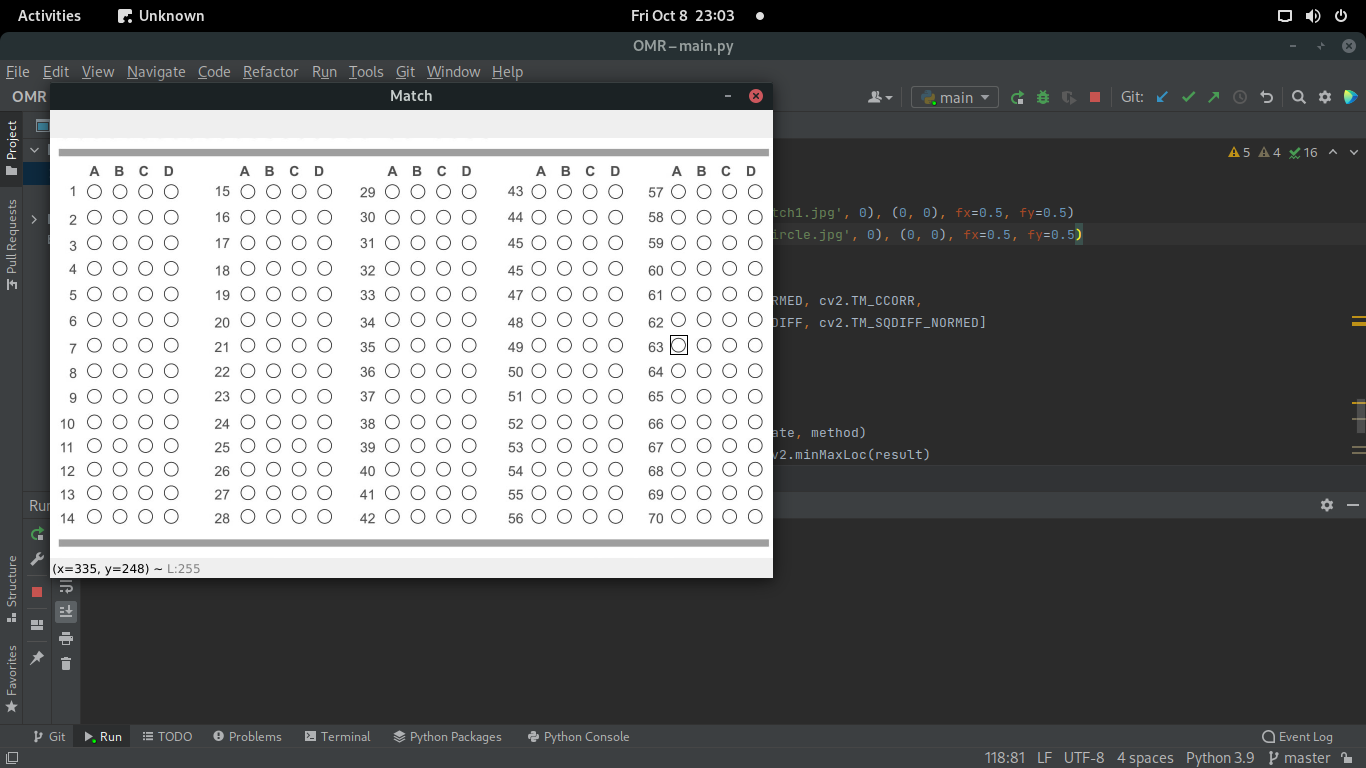Pin the Run tab with the pin icon
This screenshot has height=768, width=1366.
(x=37, y=658)
